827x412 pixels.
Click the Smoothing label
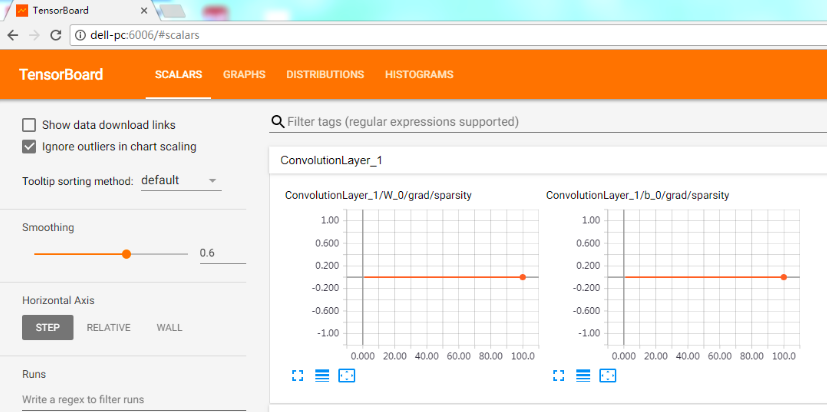pyautogui.click(x=48, y=227)
